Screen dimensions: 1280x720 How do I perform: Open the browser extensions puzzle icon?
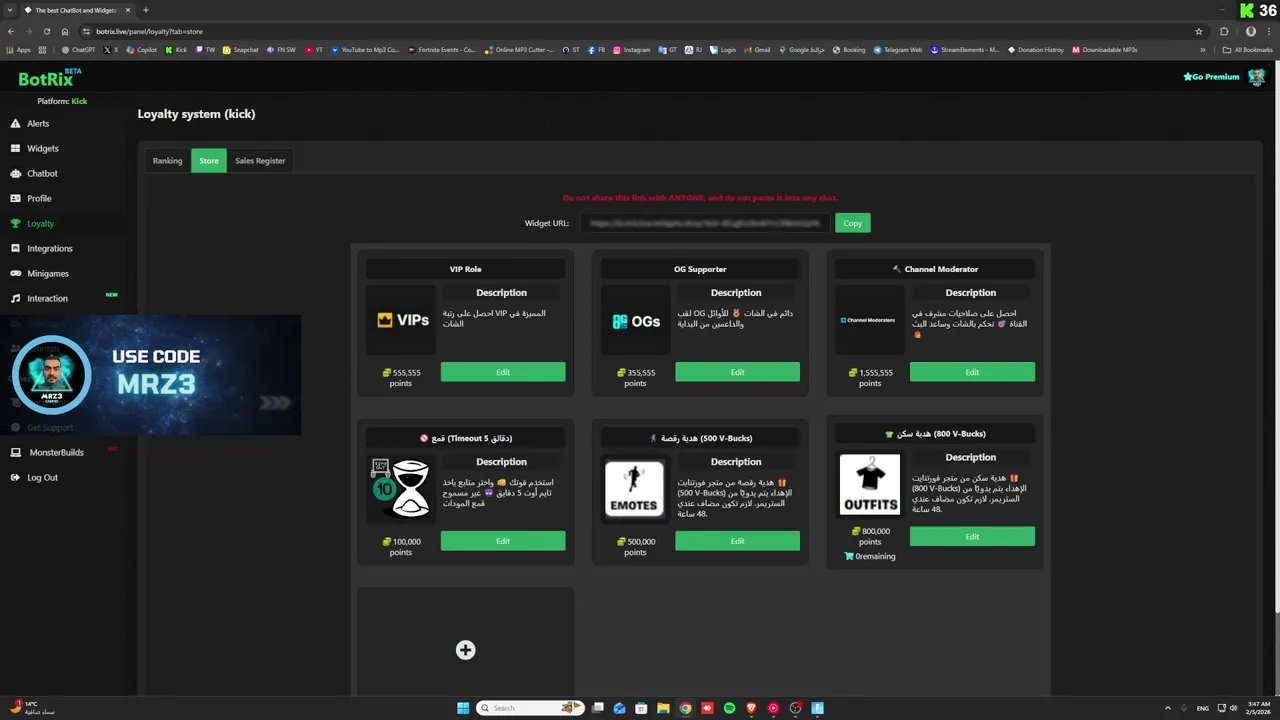click(x=1224, y=31)
